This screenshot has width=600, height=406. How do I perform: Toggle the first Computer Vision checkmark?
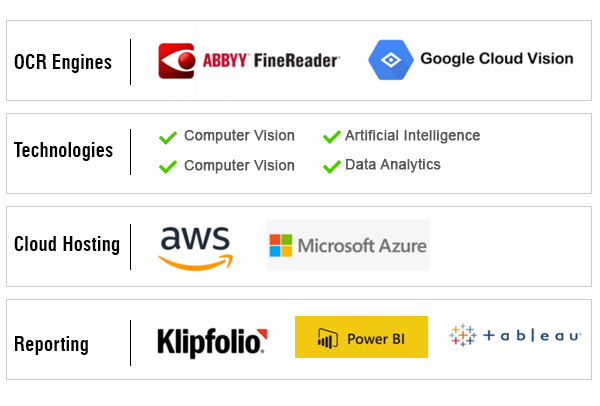168,138
